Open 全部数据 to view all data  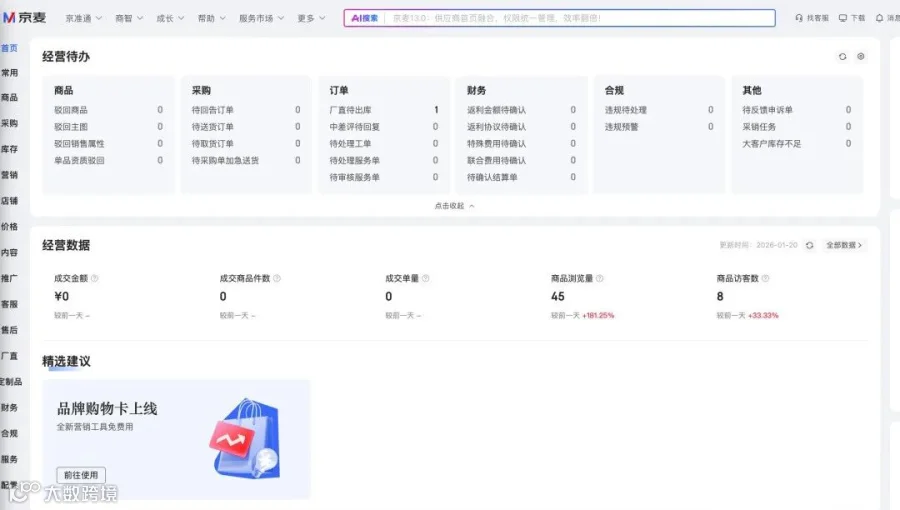(844, 245)
